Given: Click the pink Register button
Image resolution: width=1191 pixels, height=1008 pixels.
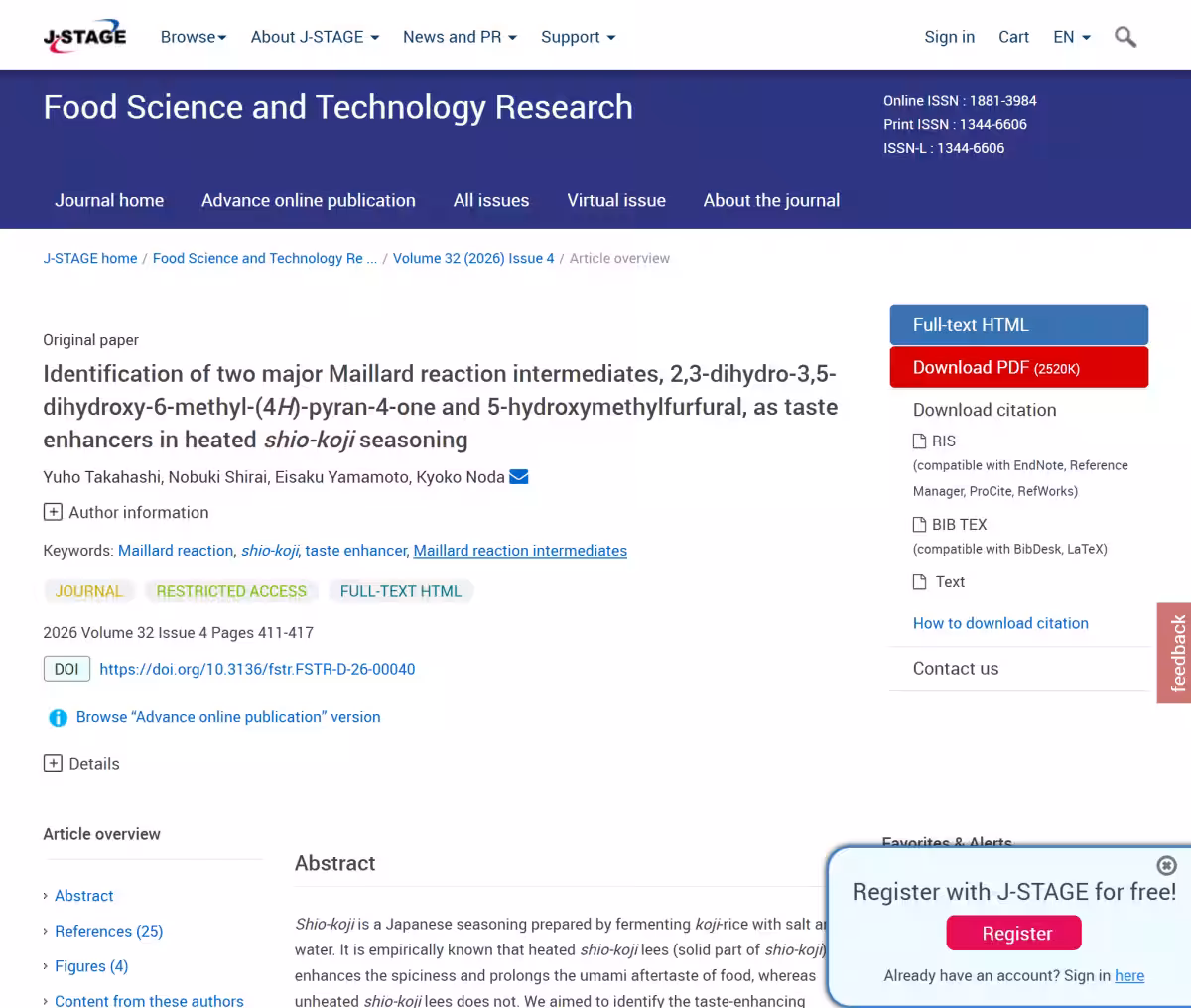Looking at the screenshot, I should click(x=1013, y=933).
